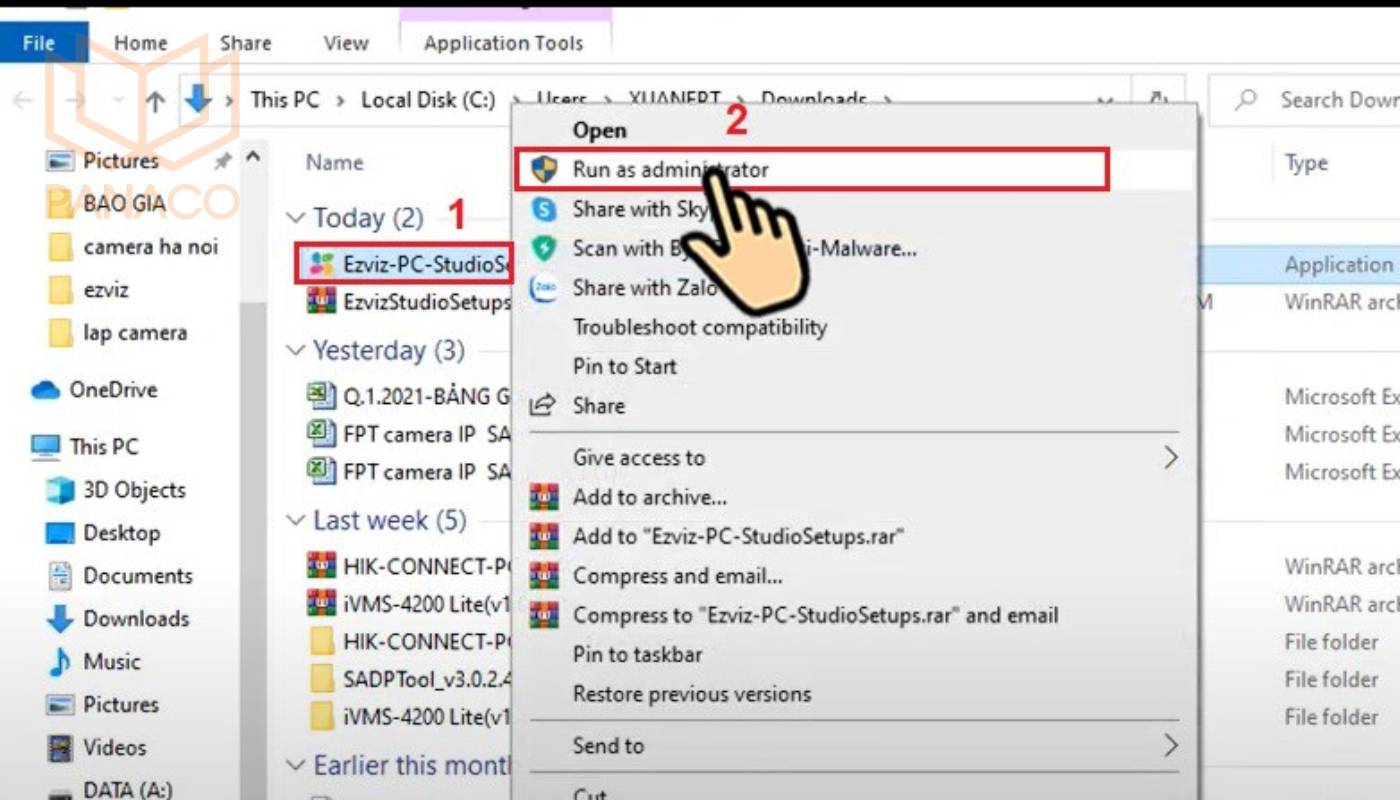The image size is (1400, 800).
Task: Choose Scan with Anti-Malware entry
Action: pyautogui.click(x=744, y=248)
